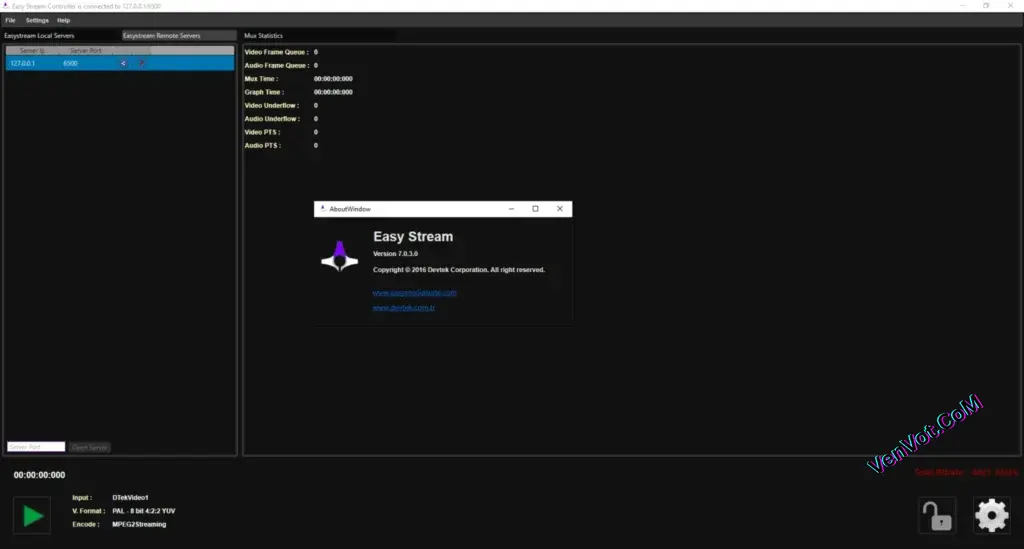Open the www.devtek.com.tr link
Screen dimensions: 1024x549
tap(404, 307)
